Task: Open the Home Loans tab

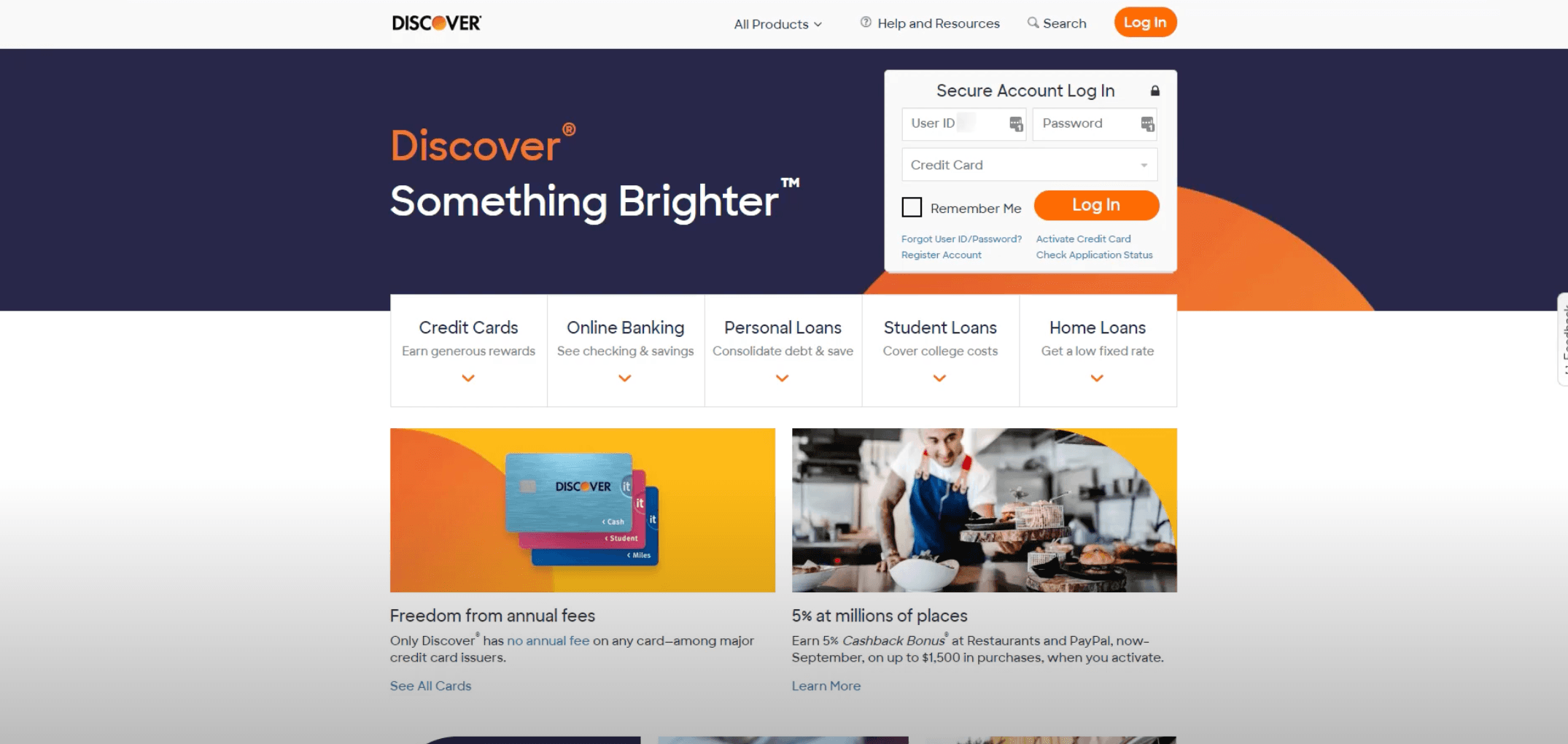Action: click(1098, 350)
